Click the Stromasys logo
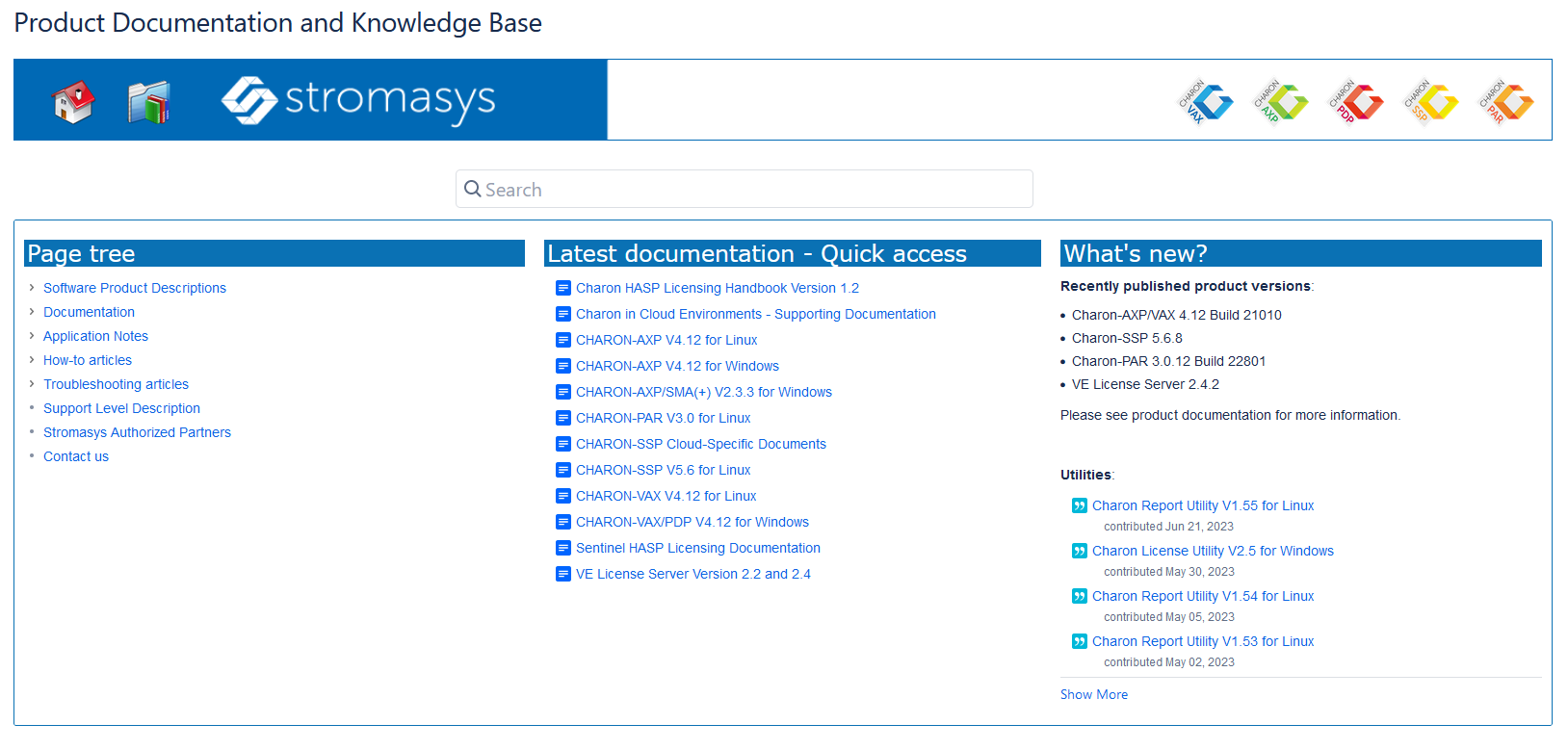The image size is (1568, 750). coord(358,100)
